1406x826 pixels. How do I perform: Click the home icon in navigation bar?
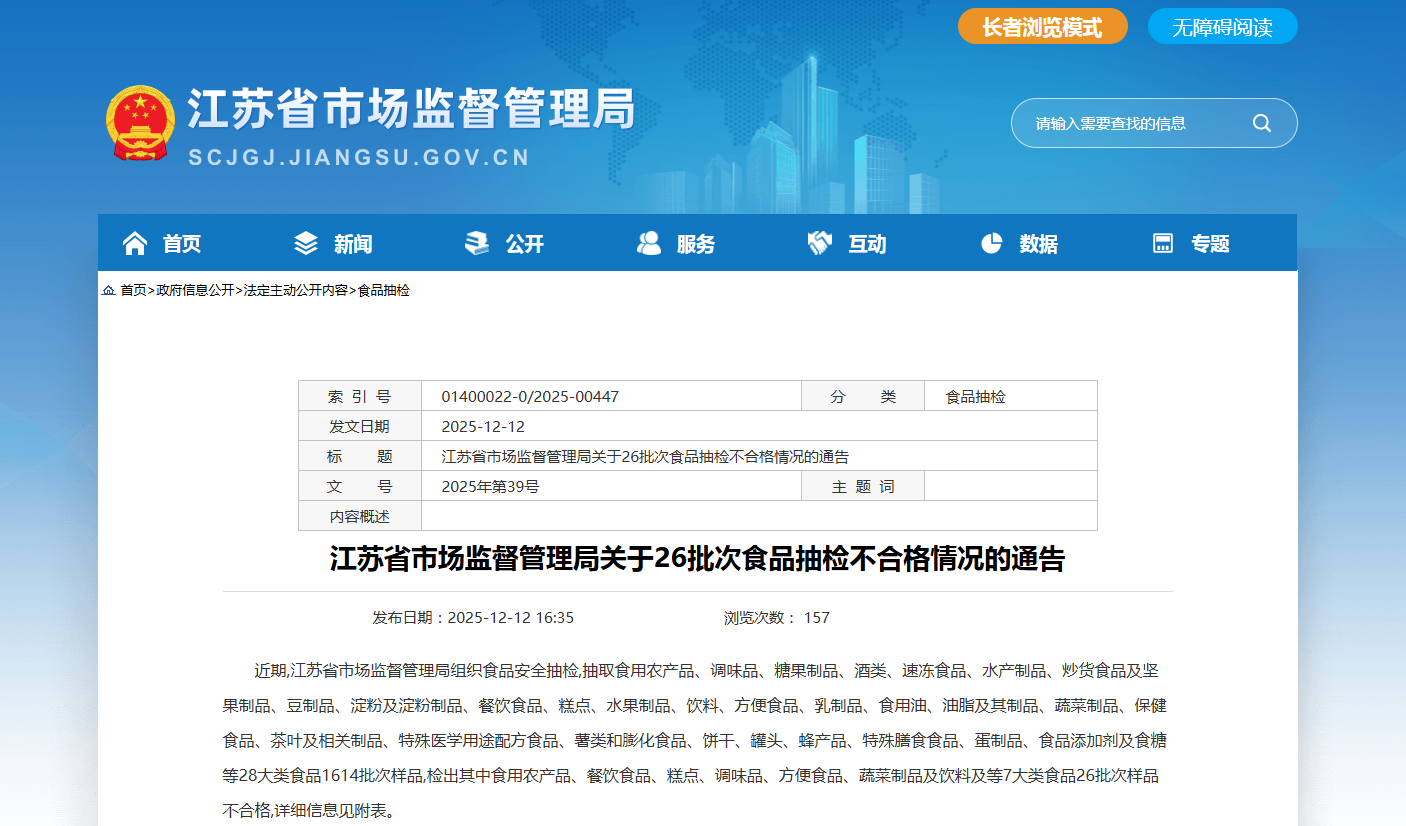click(x=134, y=243)
